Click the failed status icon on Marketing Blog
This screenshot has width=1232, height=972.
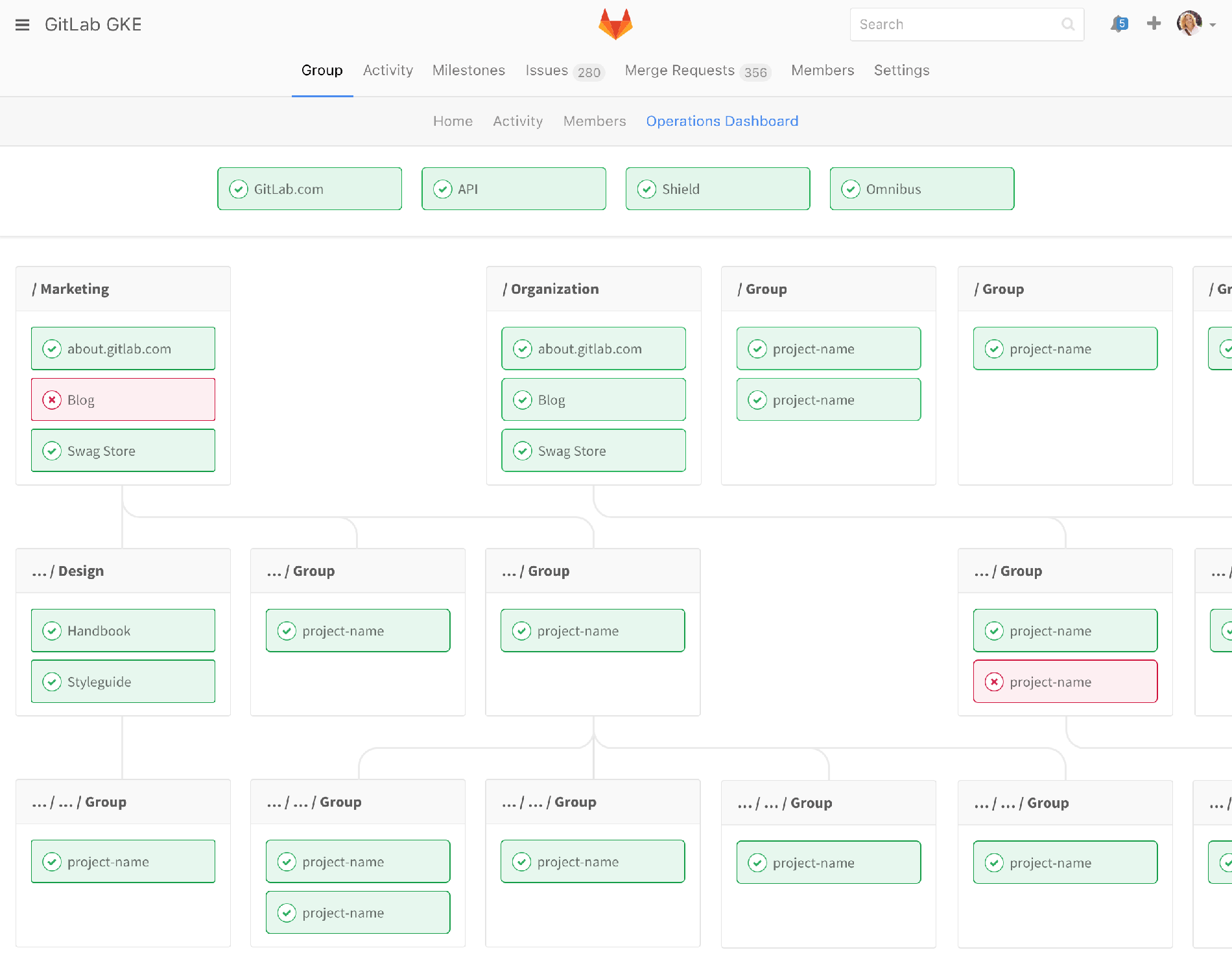click(x=52, y=400)
